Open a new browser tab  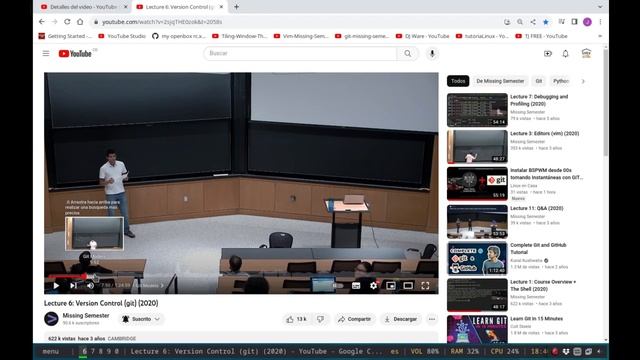pos(236,7)
